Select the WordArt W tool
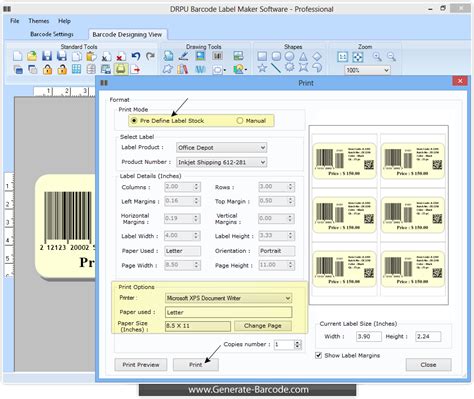This screenshot has width=474, height=399. tap(200, 69)
